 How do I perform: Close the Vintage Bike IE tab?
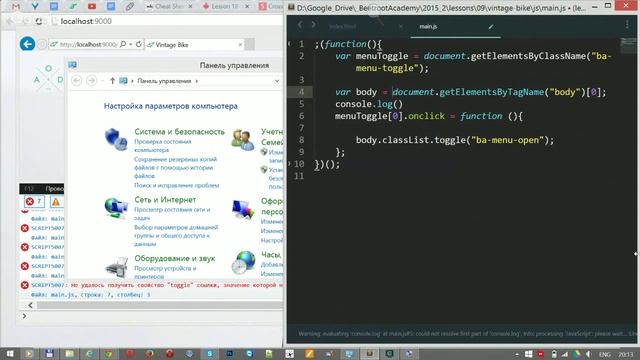coord(240,44)
